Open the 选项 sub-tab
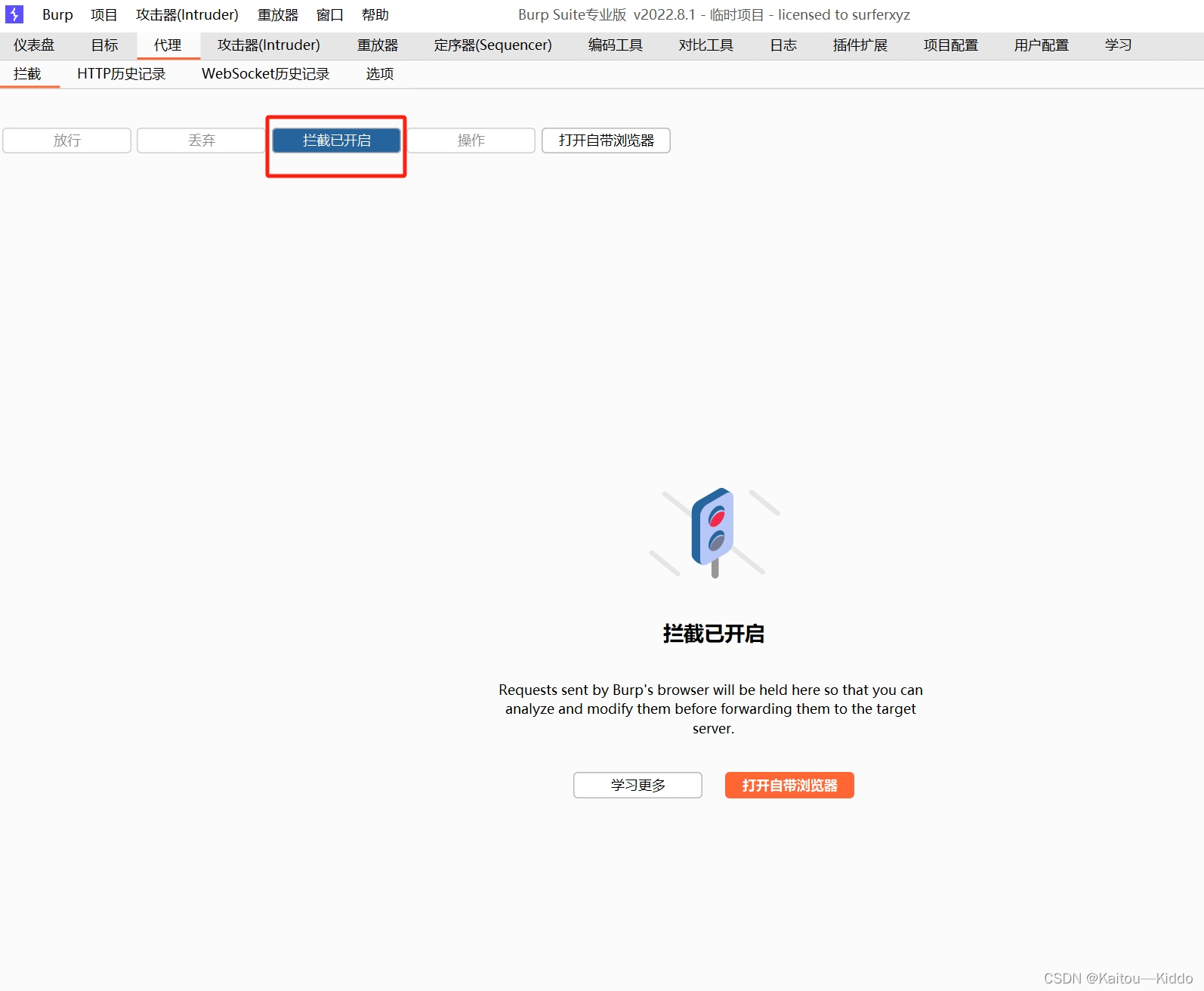Screen dimensions: 1204x991 click(x=380, y=74)
